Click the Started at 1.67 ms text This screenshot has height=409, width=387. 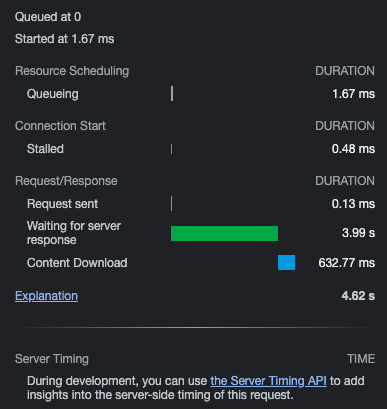click(x=64, y=39)
